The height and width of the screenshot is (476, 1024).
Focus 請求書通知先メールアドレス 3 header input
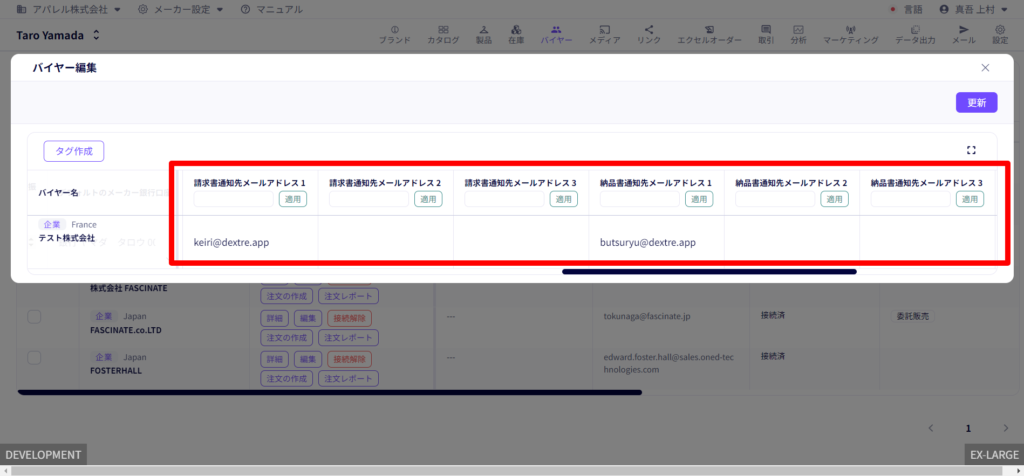[x=504, y=199]
